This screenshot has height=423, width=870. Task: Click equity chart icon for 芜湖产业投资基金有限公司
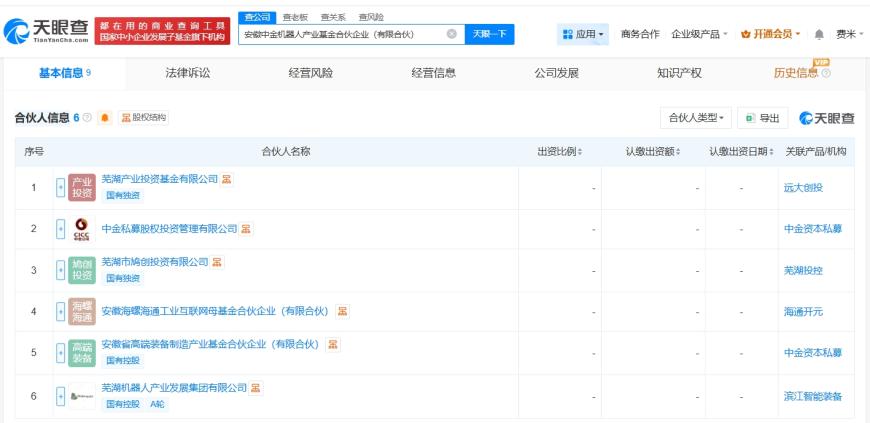226,179
